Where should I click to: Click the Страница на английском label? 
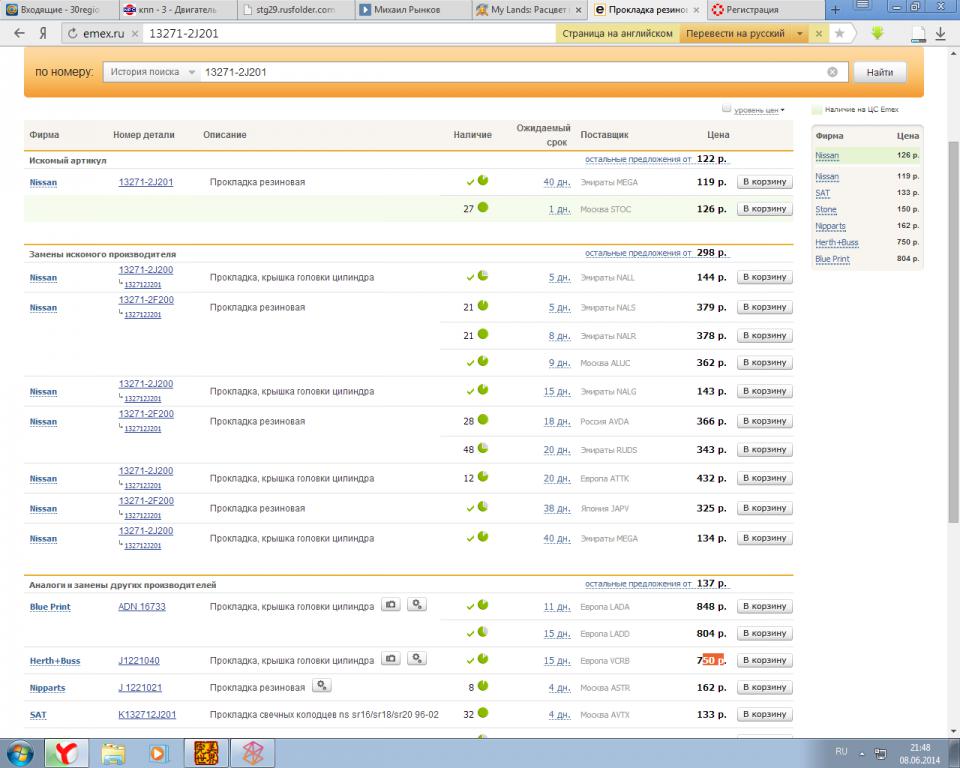617,34
